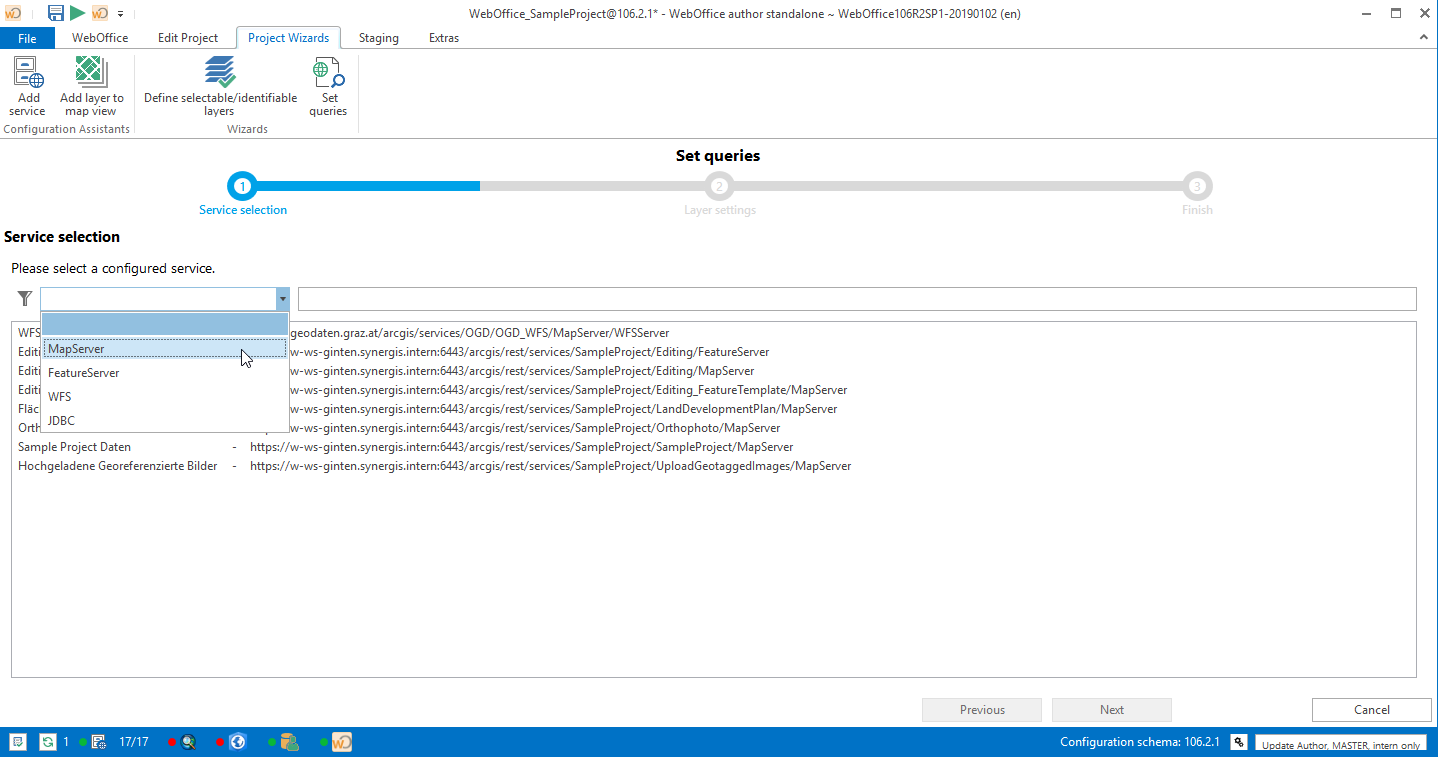The image size is (1438, 757).
Task: Select MapServer from the dropdown list
Action: click(x=75, y=348)
